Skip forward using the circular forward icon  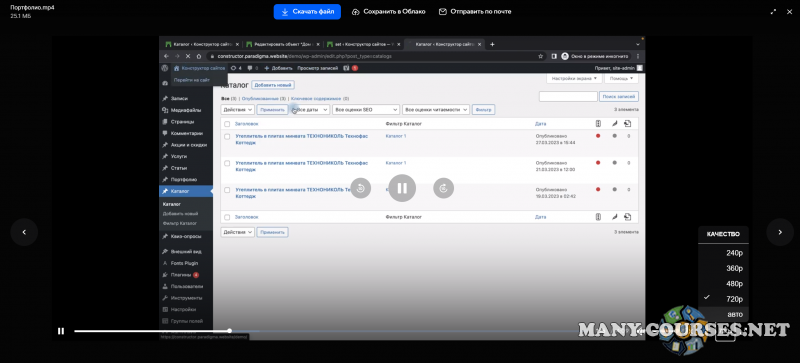443,188
